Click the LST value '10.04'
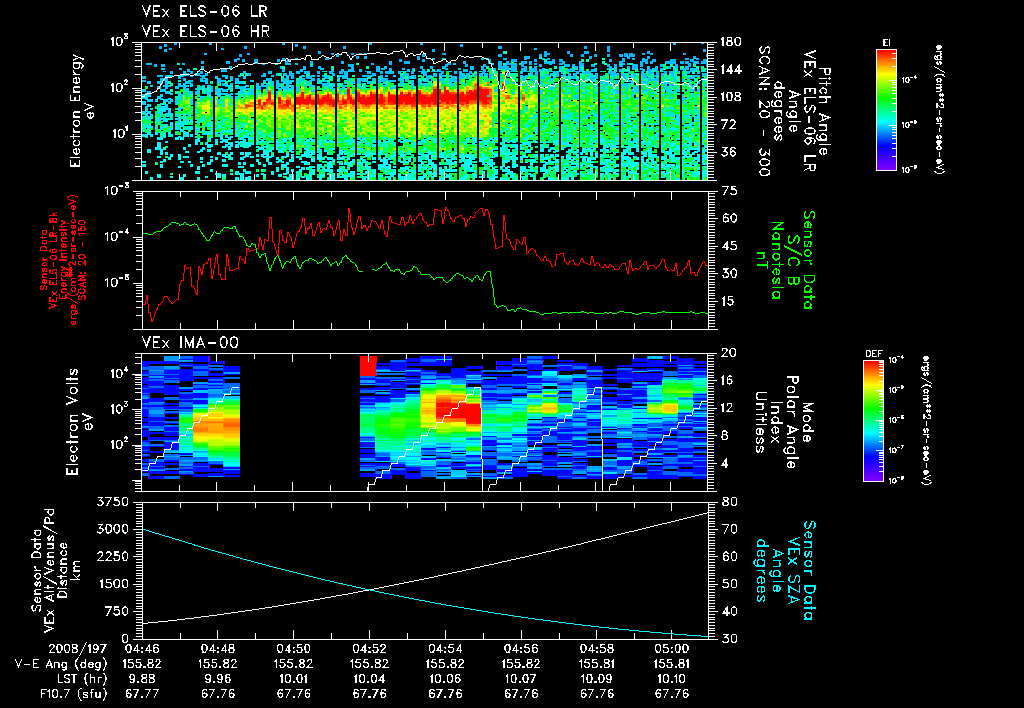 click(x=369, y=679)
